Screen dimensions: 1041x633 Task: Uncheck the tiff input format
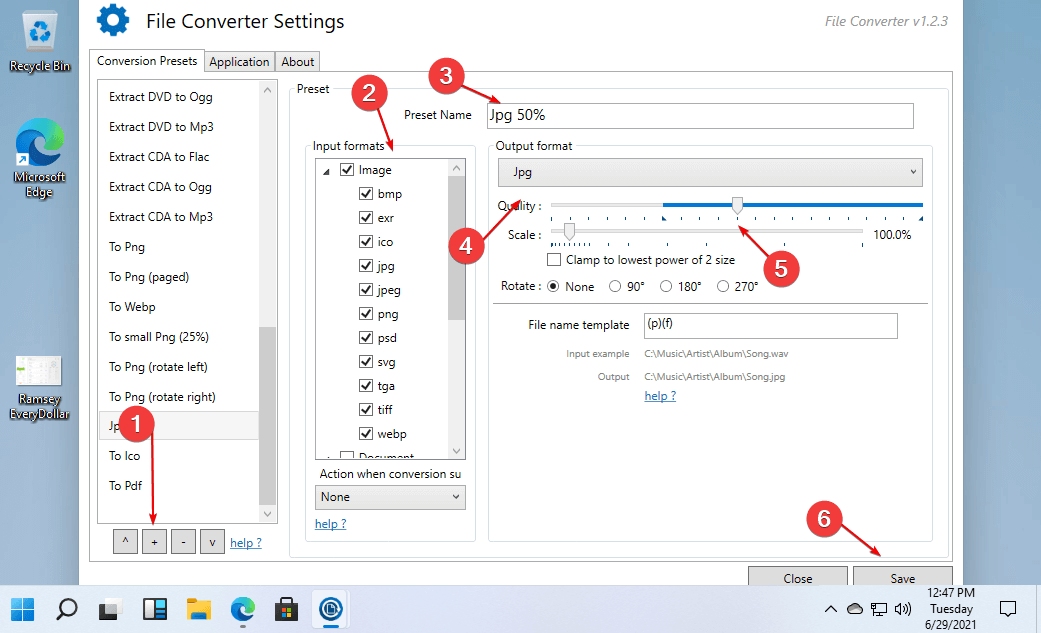click(366, 409)
